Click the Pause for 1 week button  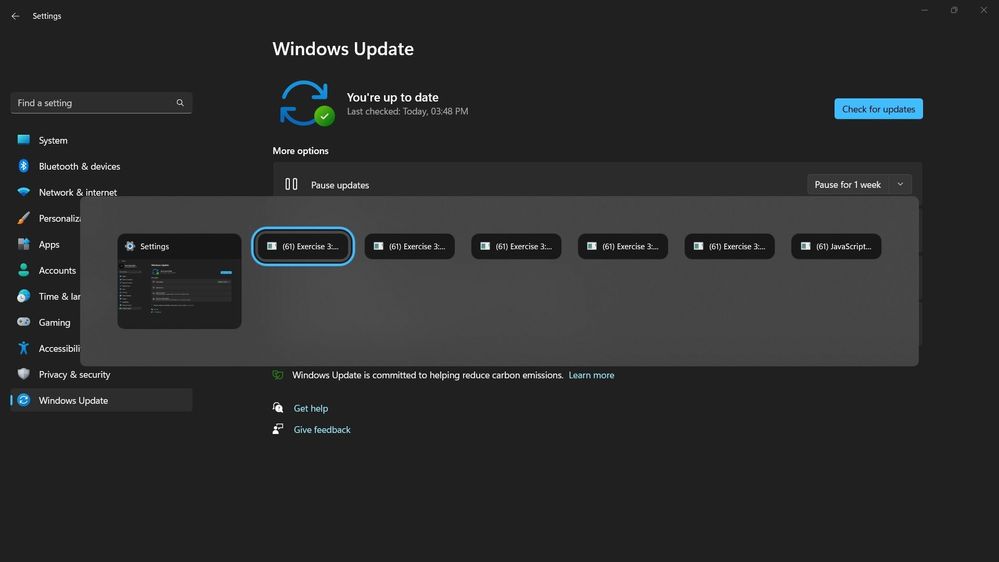(847, 184)
